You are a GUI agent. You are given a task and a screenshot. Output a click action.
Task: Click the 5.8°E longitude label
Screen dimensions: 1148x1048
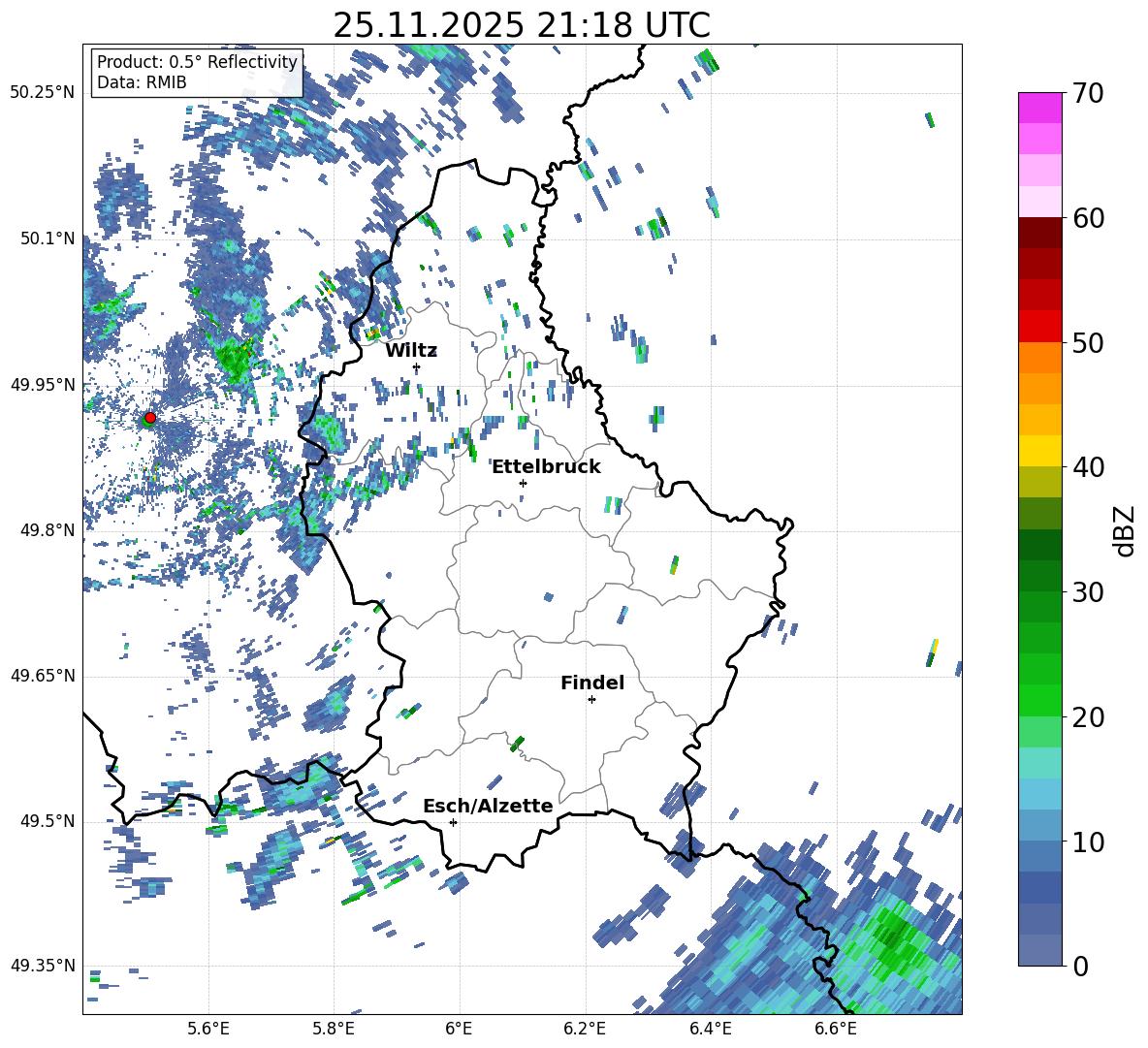334,1029
